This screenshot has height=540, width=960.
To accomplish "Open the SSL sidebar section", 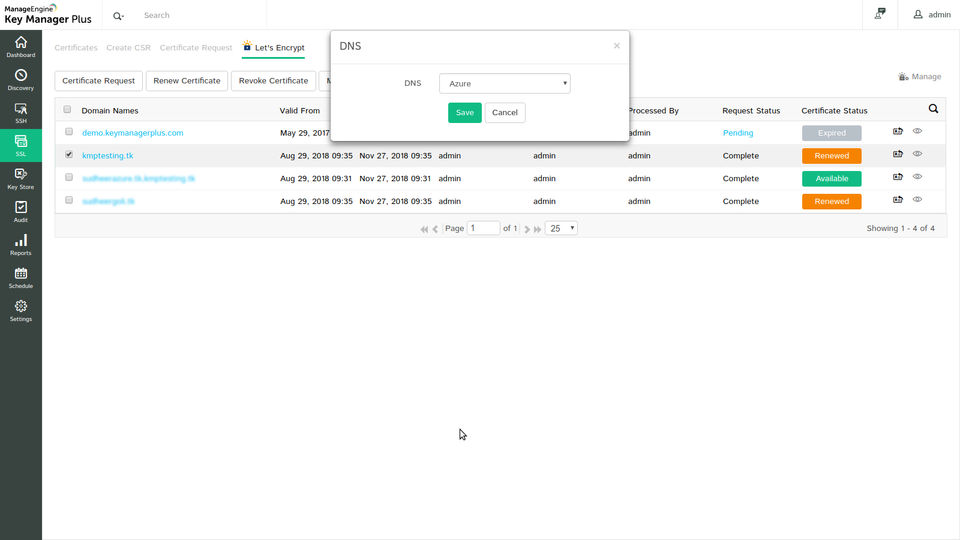I will point(21,146).
